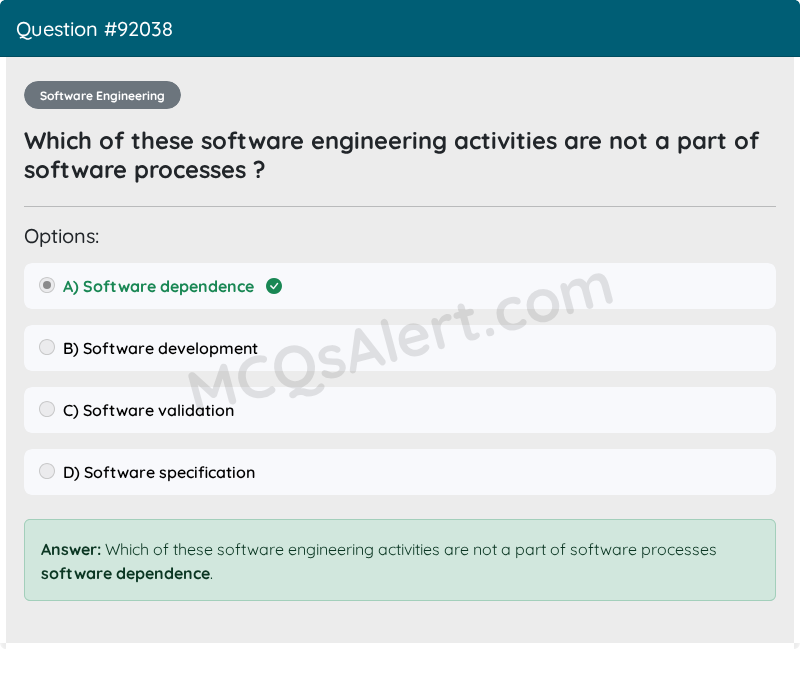Viewport: 800px width, 674px height.
Task: Click bold 'software dependence' in the answer
Action: 126,574
